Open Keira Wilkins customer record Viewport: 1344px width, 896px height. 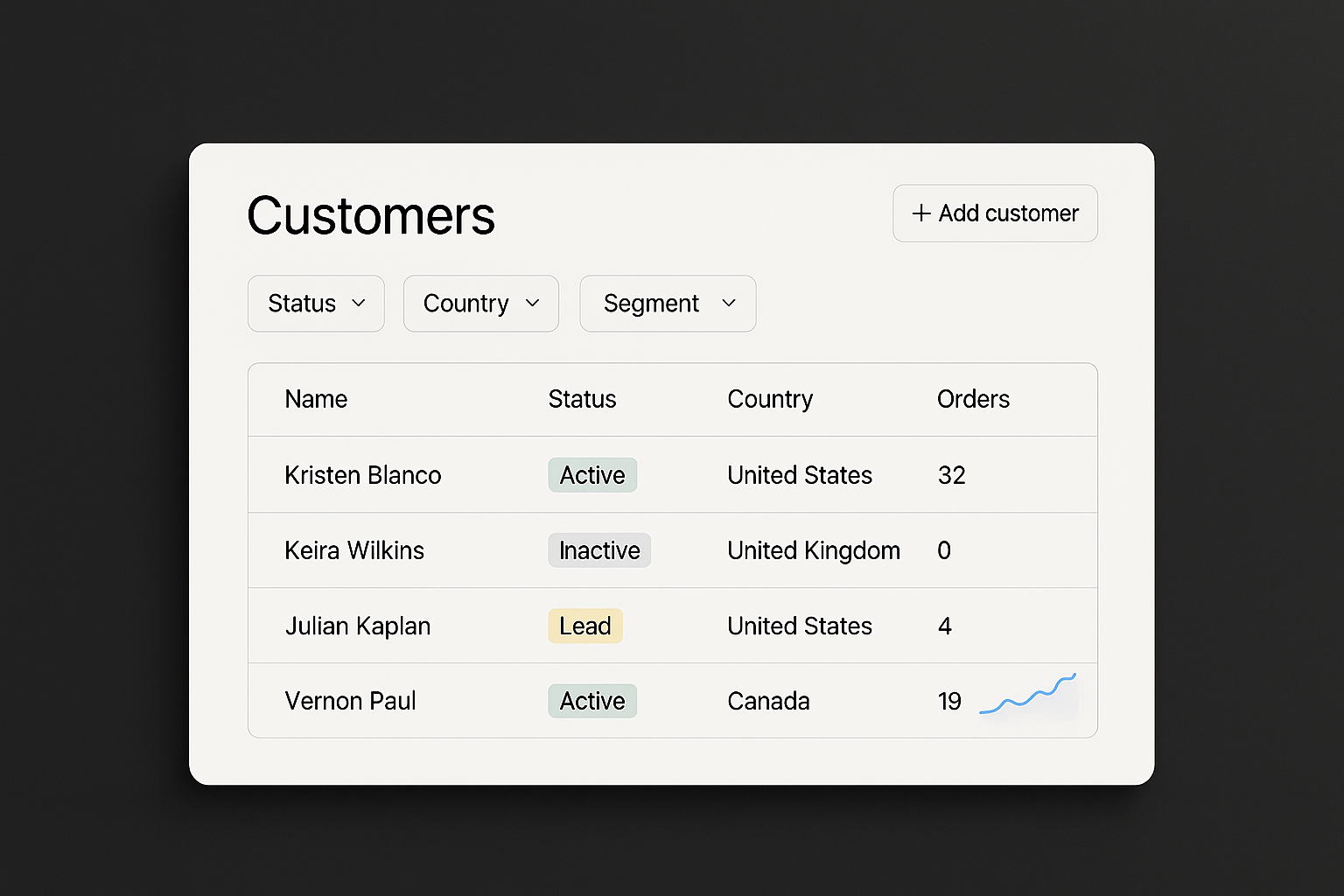coord(353,550)
